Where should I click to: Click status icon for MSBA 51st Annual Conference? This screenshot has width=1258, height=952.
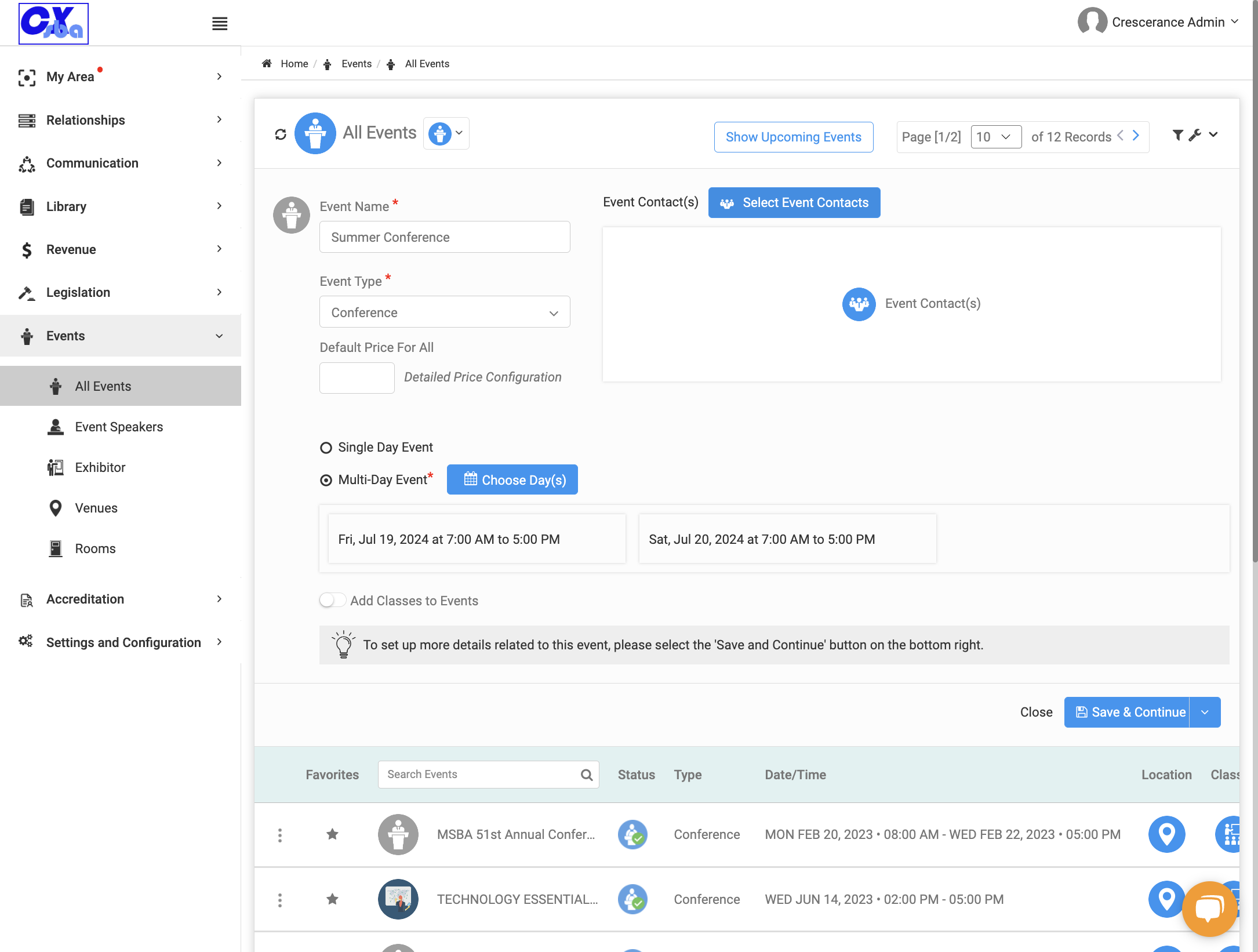tap(632, 835)
